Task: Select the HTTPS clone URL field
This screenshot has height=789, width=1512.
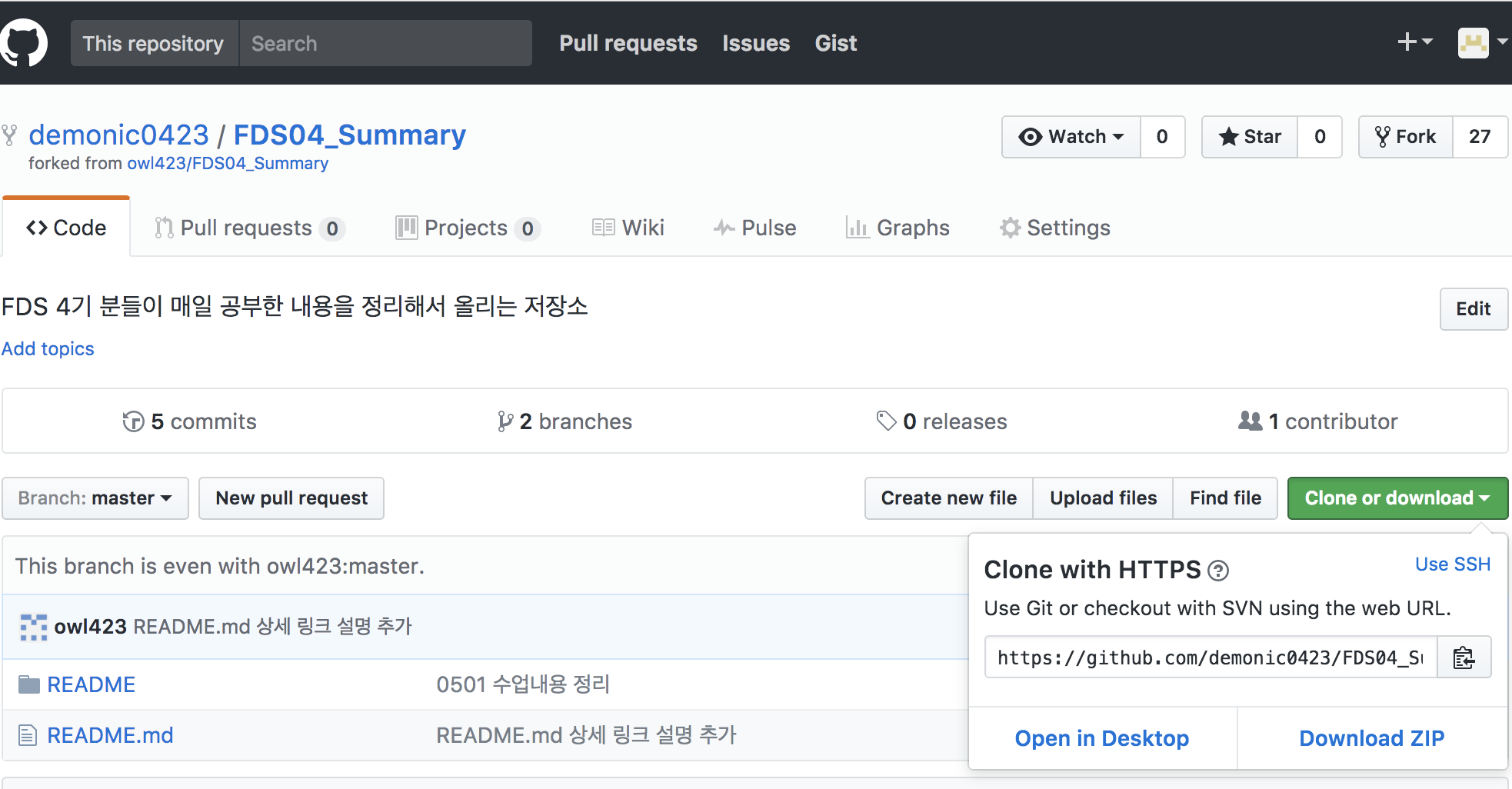Action: pyautogui.click(x=1211, y=657)
